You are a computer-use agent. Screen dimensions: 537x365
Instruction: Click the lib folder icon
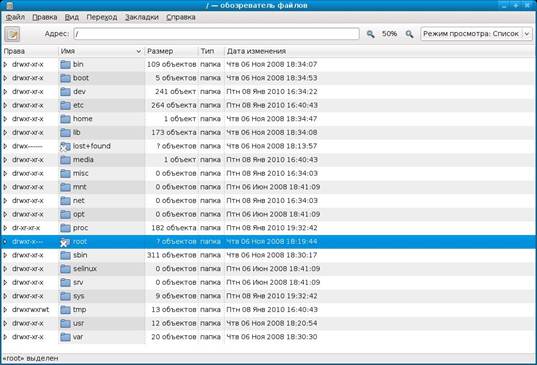tap(65, 133)
